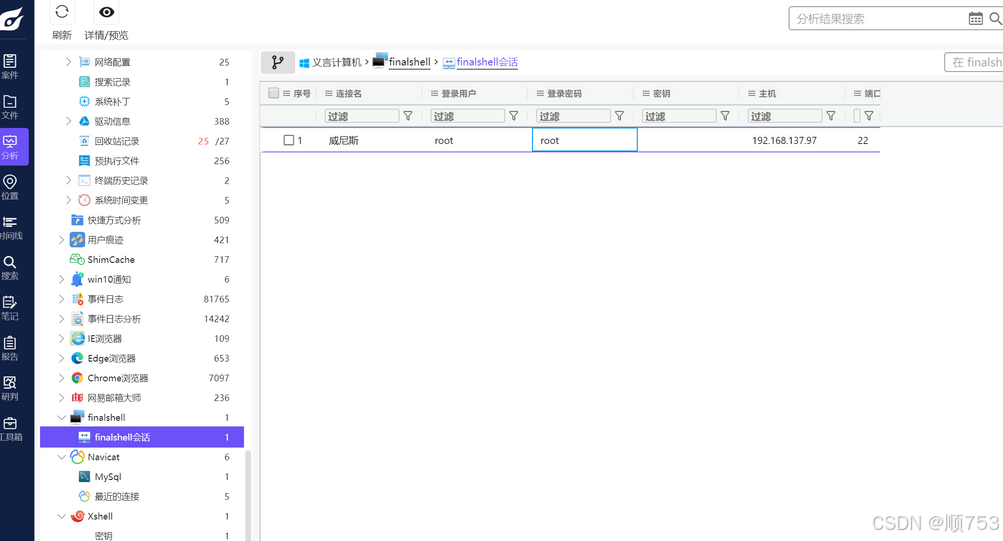This screenshot has height=541, width=1003.
Task: Click the 登录密码 column header
Action: (564, 93)
